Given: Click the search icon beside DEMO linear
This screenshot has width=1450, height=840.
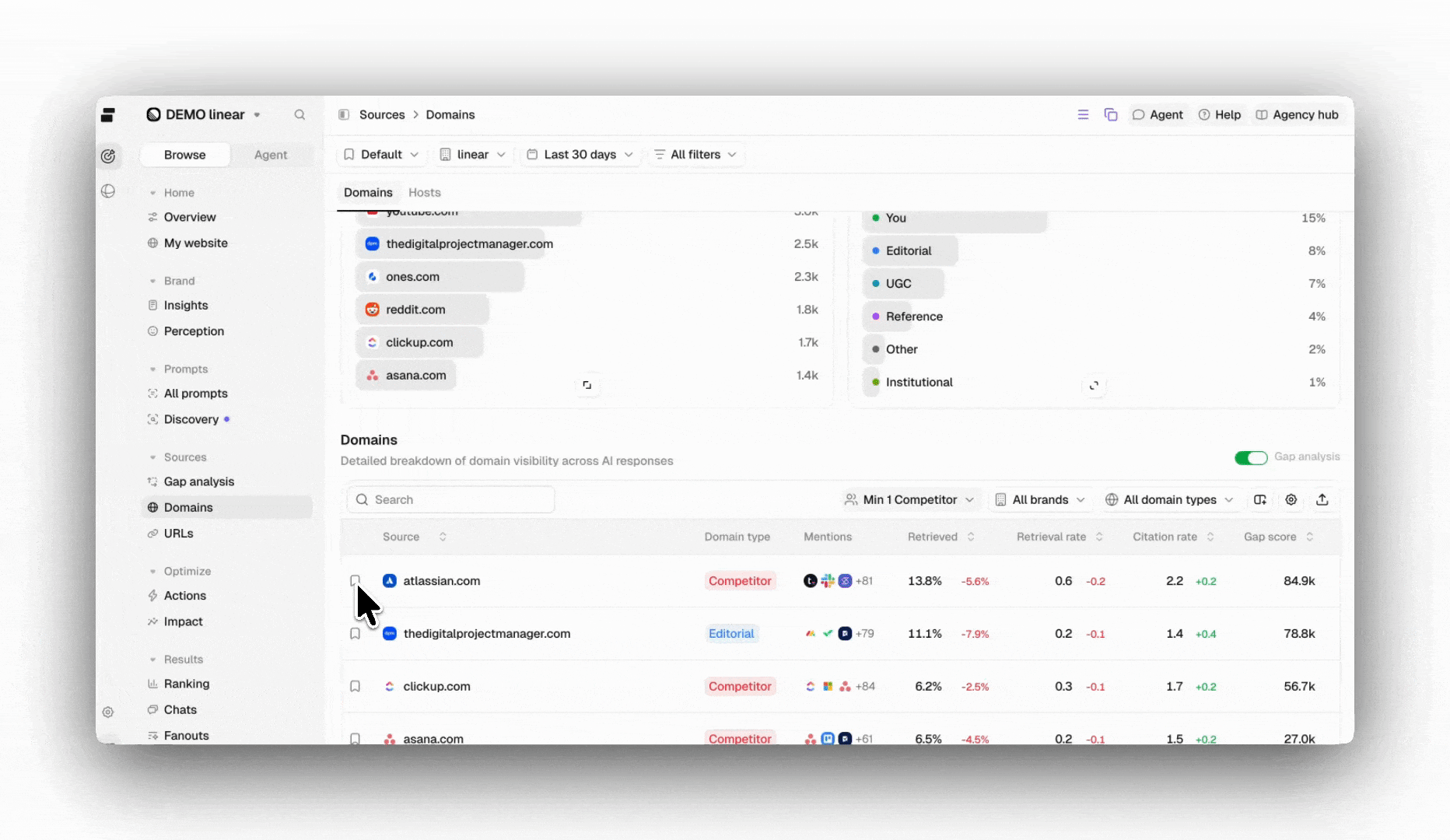Looking at the screenshot, I should 299,114.
